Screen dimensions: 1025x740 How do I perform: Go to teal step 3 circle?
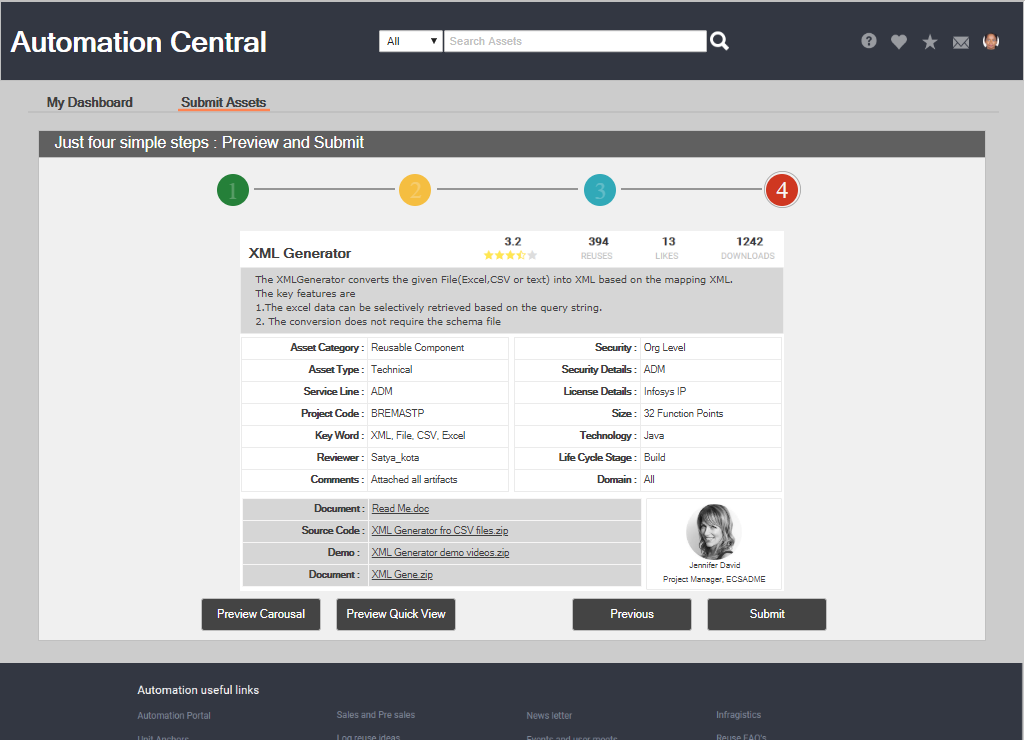[600, 190]
